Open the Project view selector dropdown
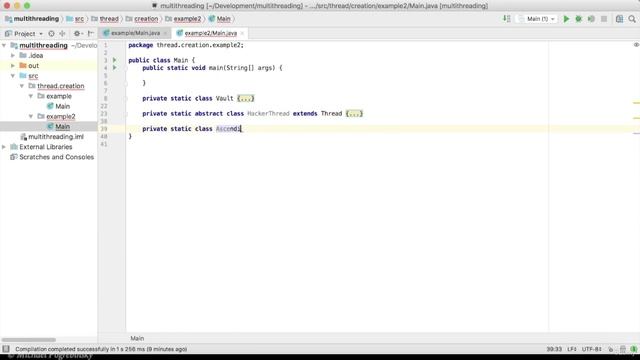The height and width of the screenshot is (360, 640). 24,33
